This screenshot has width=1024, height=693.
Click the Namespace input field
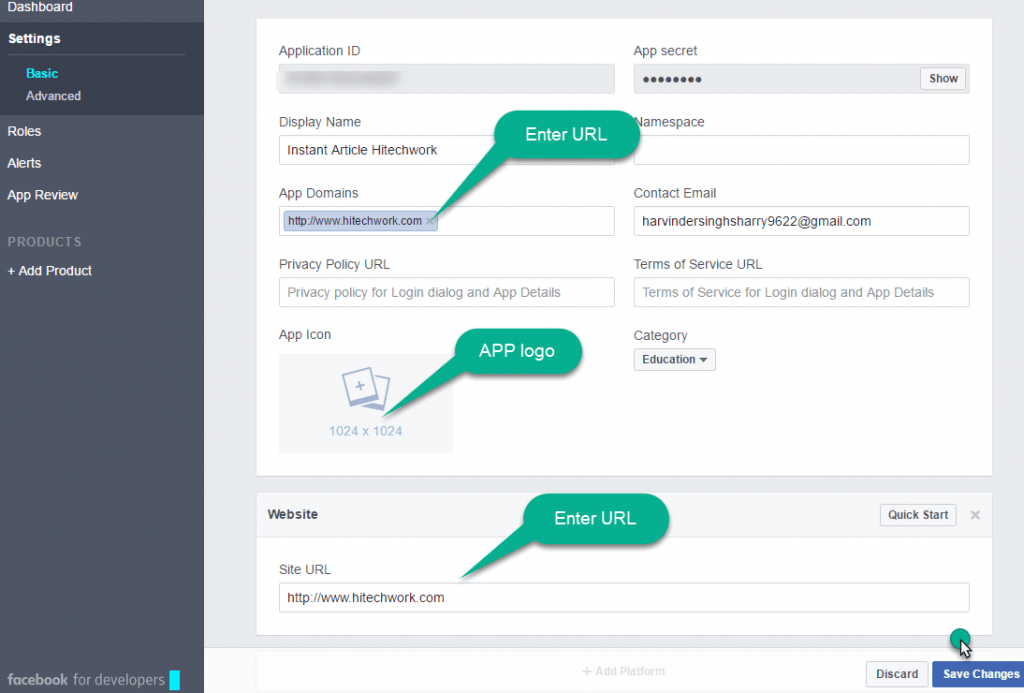click(801, 150)
